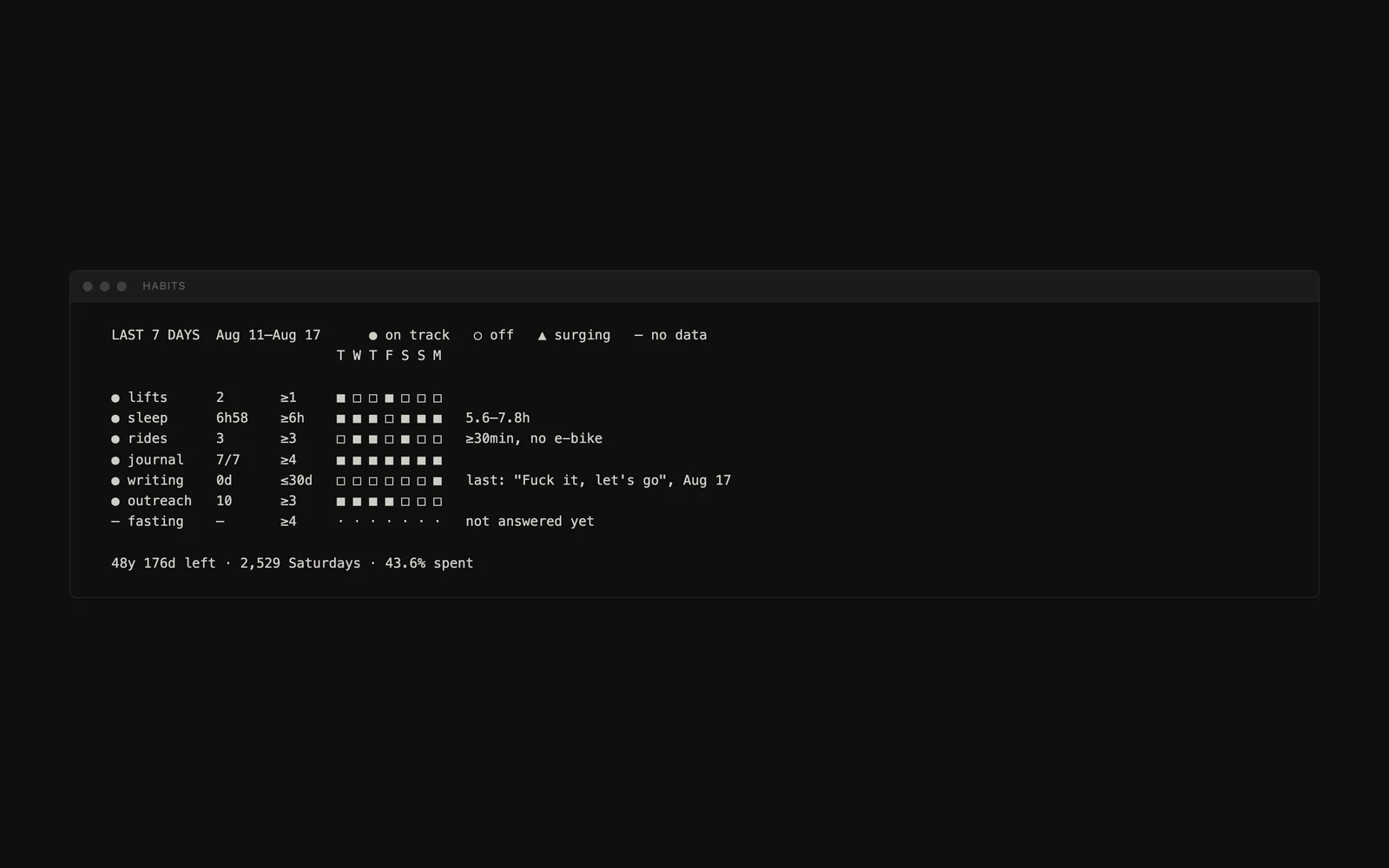Select the 'outreach' habit name
The width and height of the screenshot is (1389, 868).
pos(160,501)
